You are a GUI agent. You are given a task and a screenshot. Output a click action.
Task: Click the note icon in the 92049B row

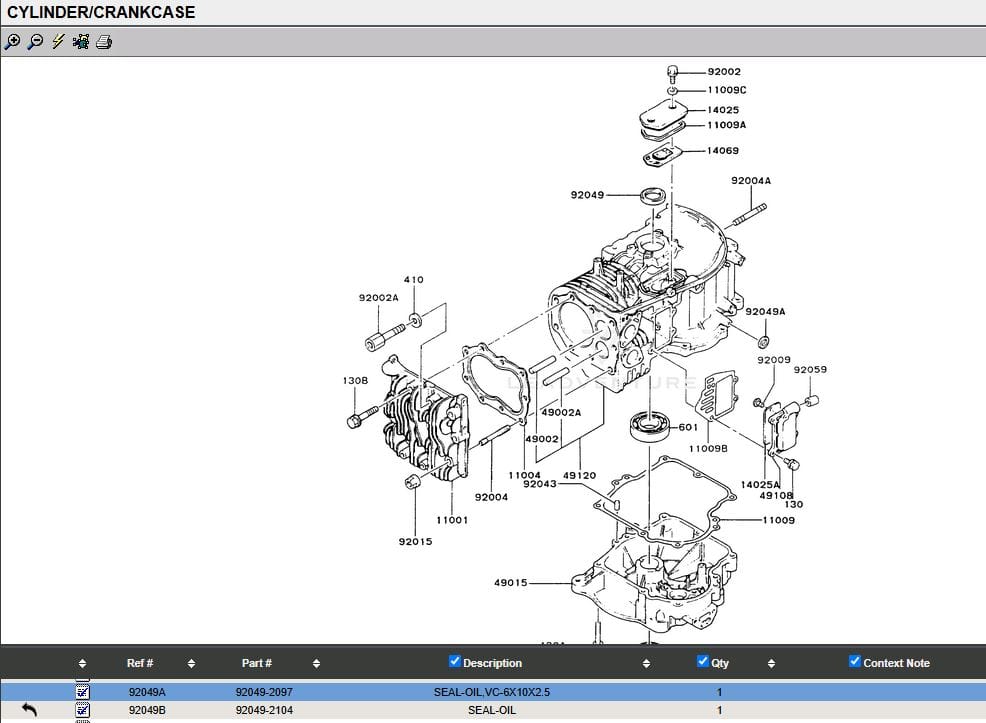pos(83,710)
